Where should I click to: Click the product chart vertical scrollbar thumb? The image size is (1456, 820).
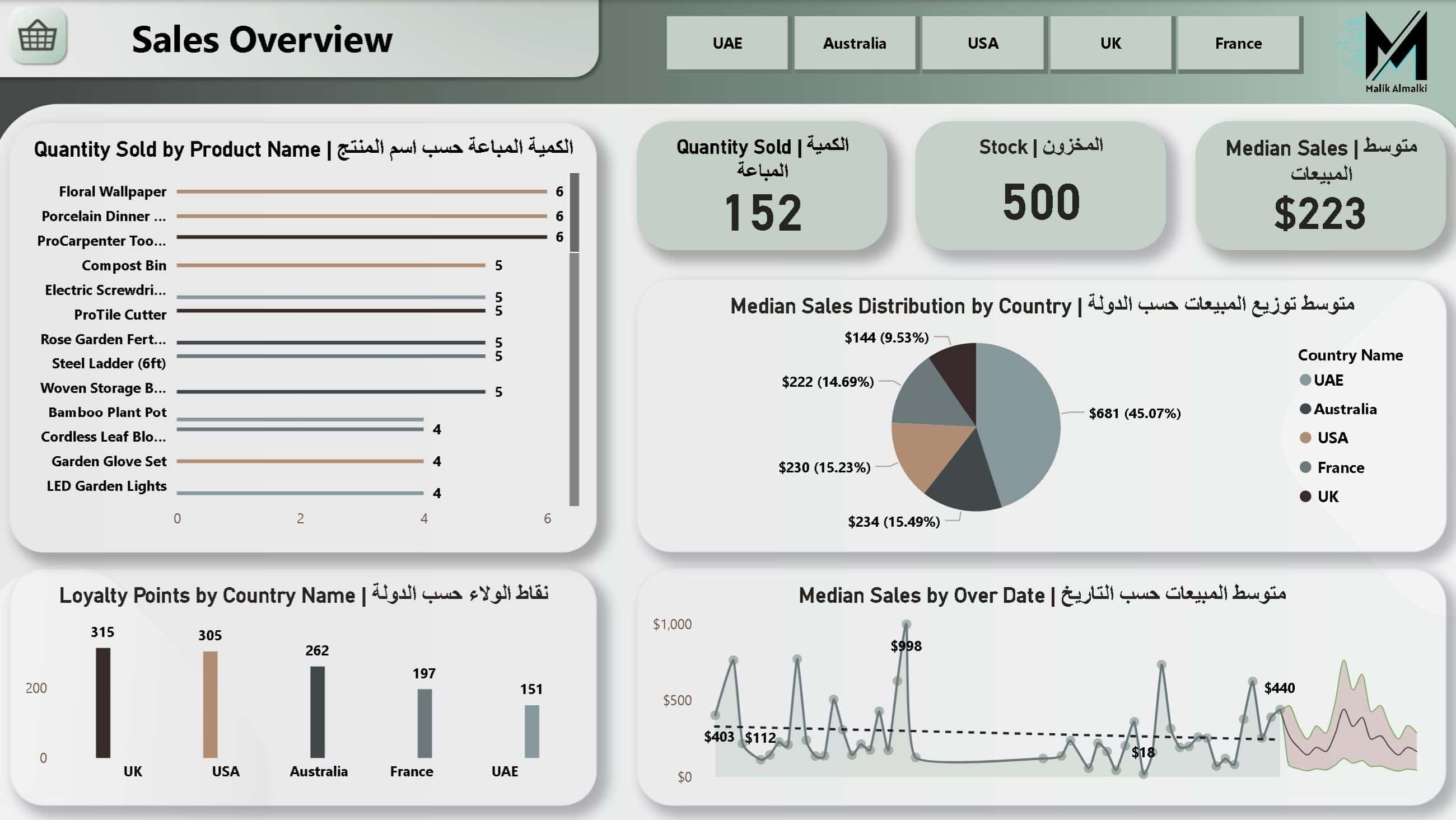coord(574,212)
